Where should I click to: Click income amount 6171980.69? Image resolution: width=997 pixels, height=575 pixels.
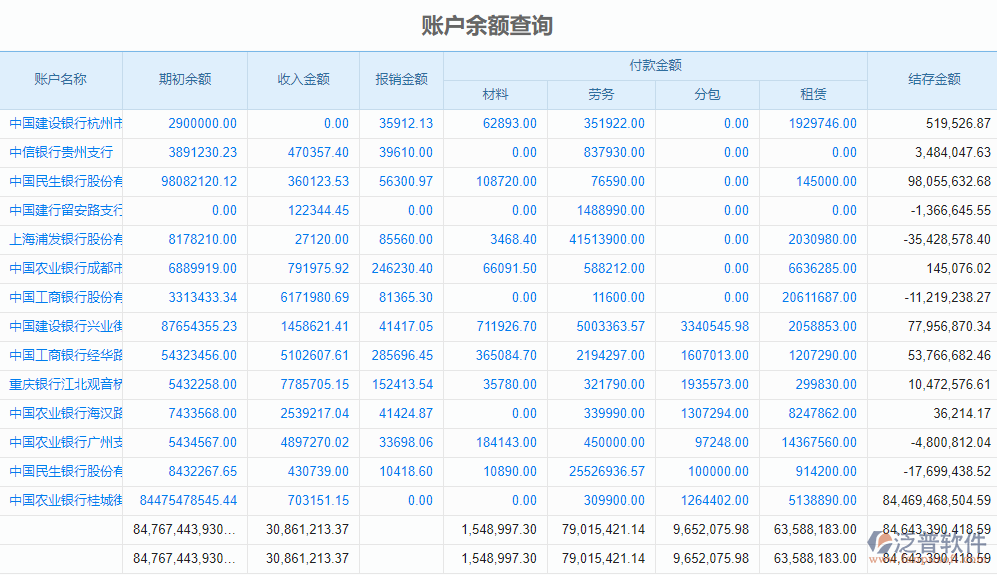coord(313,298)
